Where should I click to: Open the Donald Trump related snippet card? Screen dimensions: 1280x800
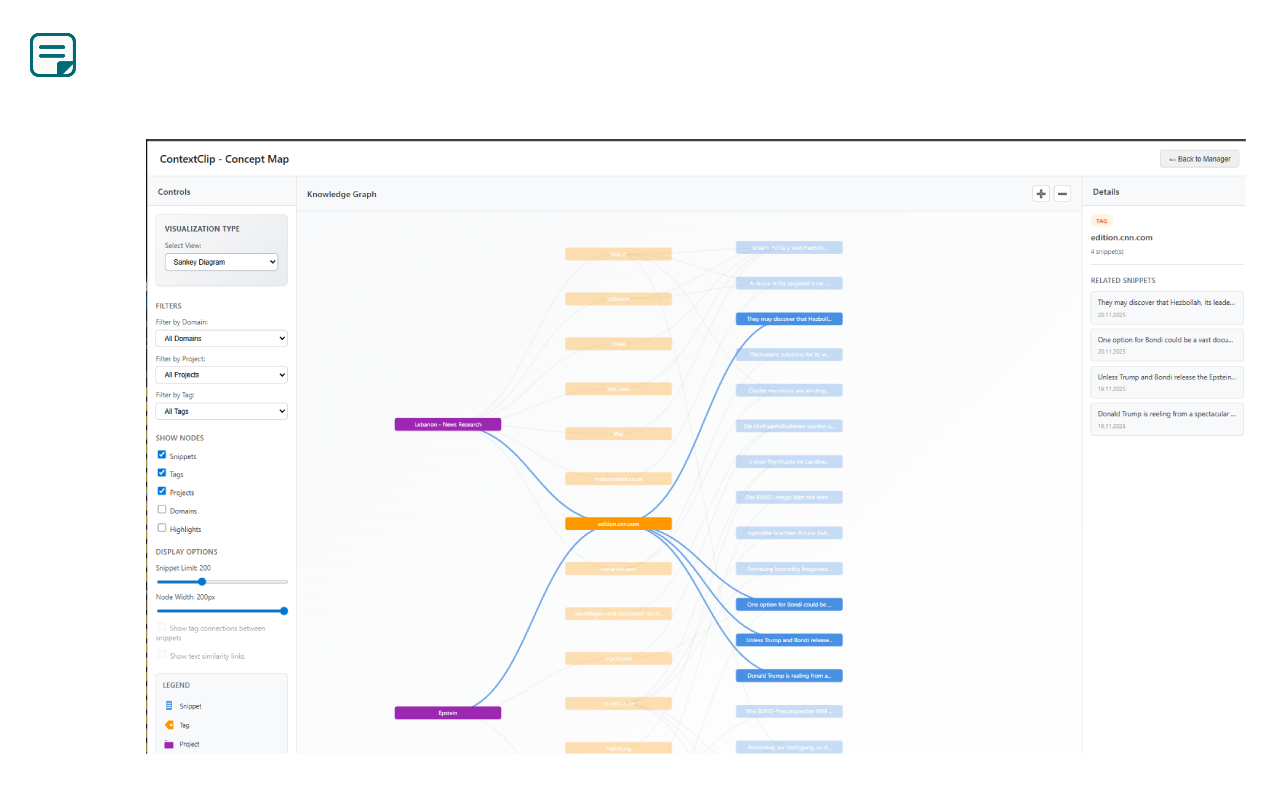click(1166, 418)
